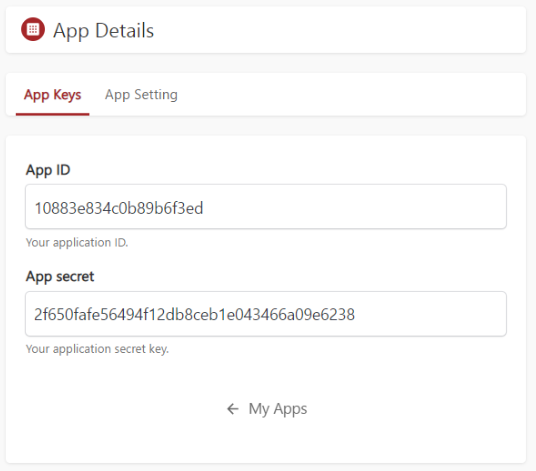The width and height of the screenshot is (536, 471).
Task: Focus the App ID input field
Action: pyautogui.click(x=266, y=207)
